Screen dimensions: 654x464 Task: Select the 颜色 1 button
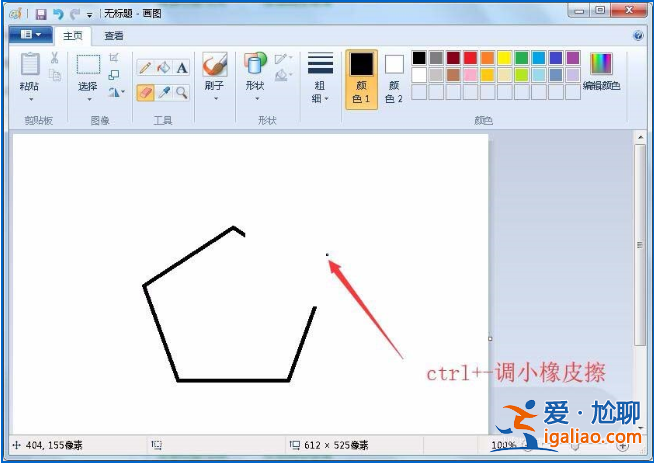(361, 79)
